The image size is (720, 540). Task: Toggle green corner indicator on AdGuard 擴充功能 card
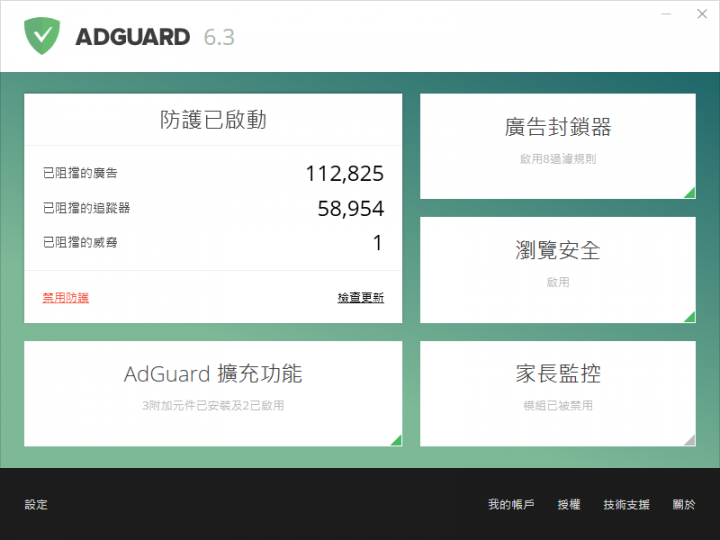(397, 441)
